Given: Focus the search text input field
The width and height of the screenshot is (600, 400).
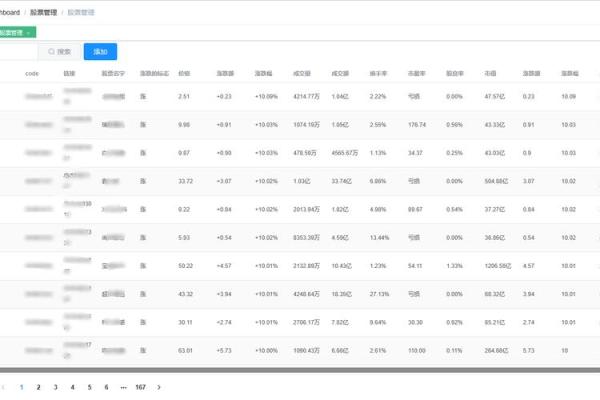Looking at the screenshot, I should (x=18, y=52).
